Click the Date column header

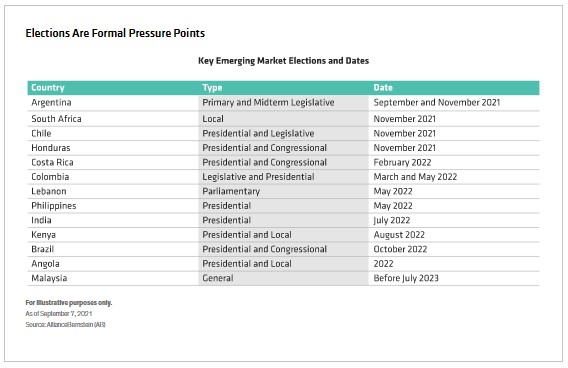383,88
